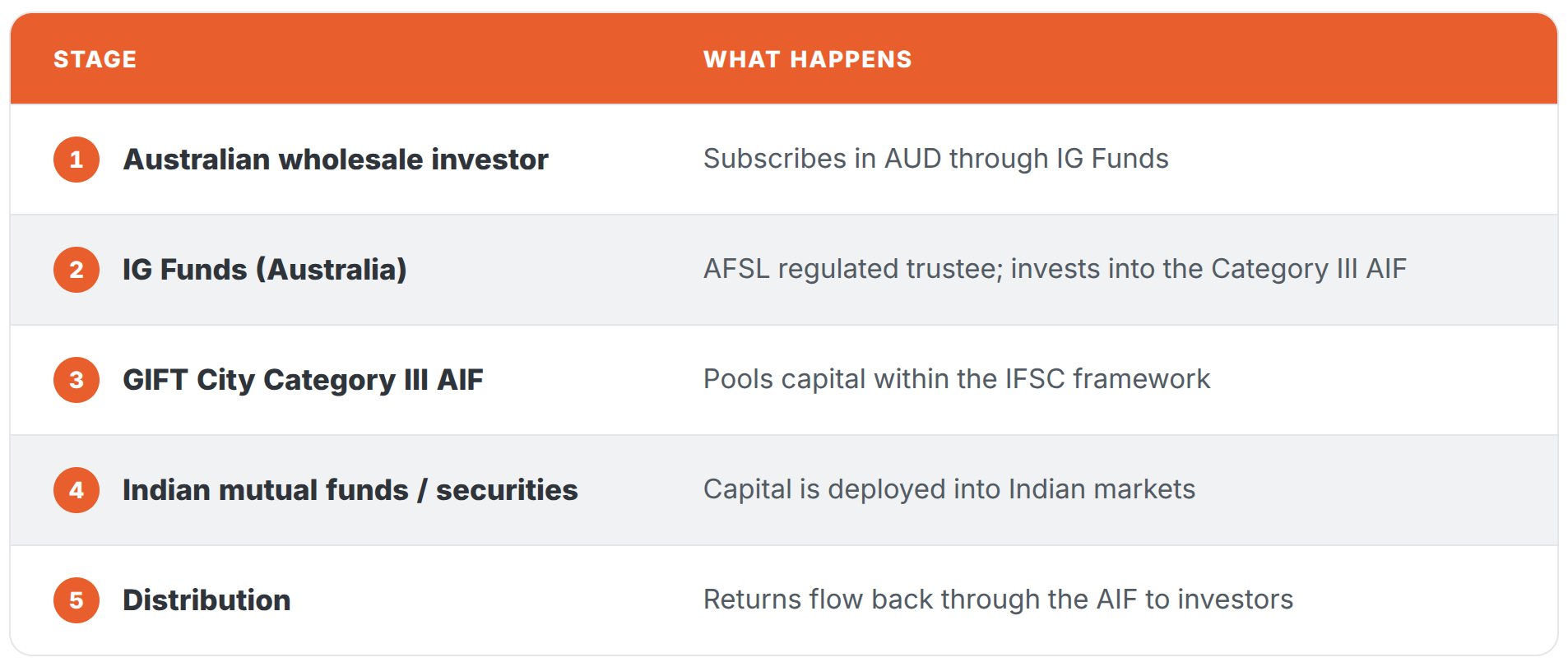1568x662 pixels.
Task: Click the word 'Category III AIF' in row two description
Action: coord(1309,269)
